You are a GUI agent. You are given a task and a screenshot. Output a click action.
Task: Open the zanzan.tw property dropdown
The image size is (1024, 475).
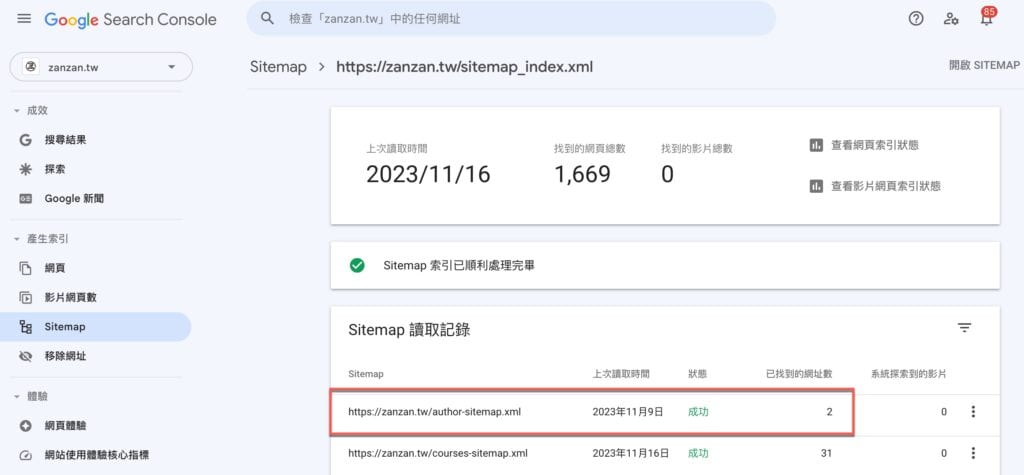(101, 67)
